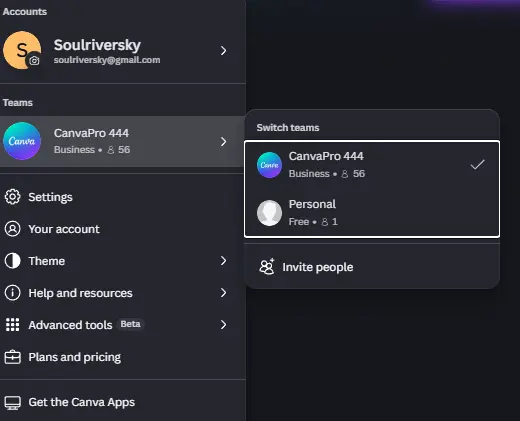Click the Advanced tools grid icon
Image resolution: width=520 pixels, height=421 pixels.
13,325
